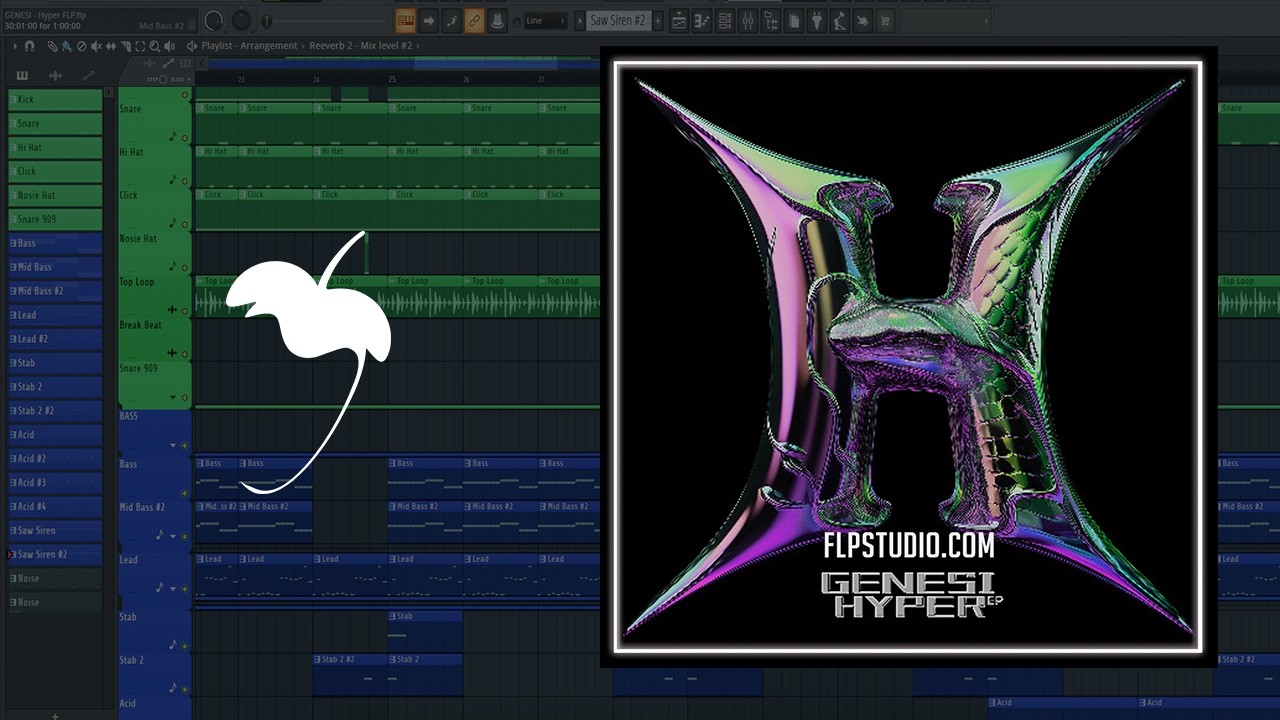Expand the Lead track arrow
This screenshot has width=1280, height=720.
point(172,588)
